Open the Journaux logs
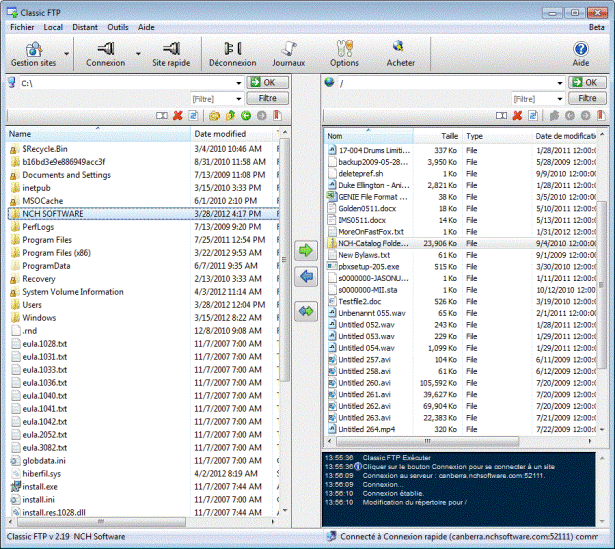The width and height of the screenshot is (615, 549). pyautogui.click(x=289, y=54)
